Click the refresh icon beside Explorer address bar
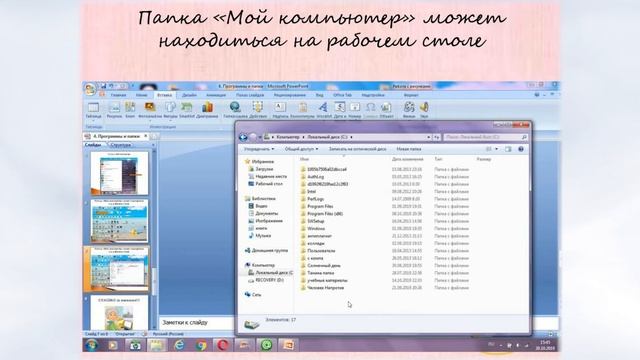640x360 pixels. point(436,137)
